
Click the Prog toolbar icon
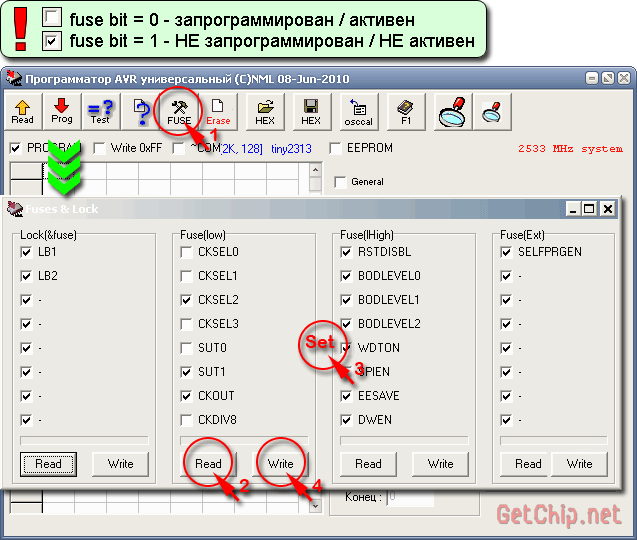(61, 110)
